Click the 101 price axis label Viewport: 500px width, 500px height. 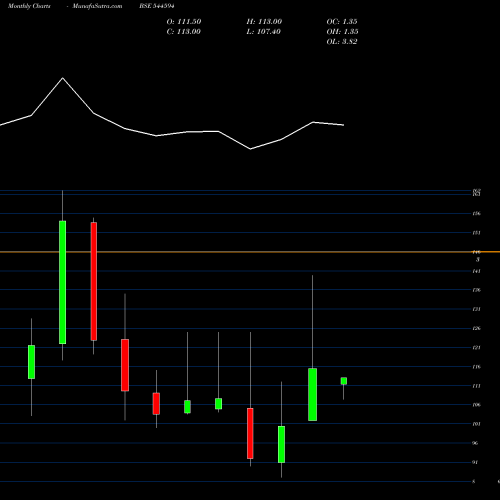click(x=477, y=424)
